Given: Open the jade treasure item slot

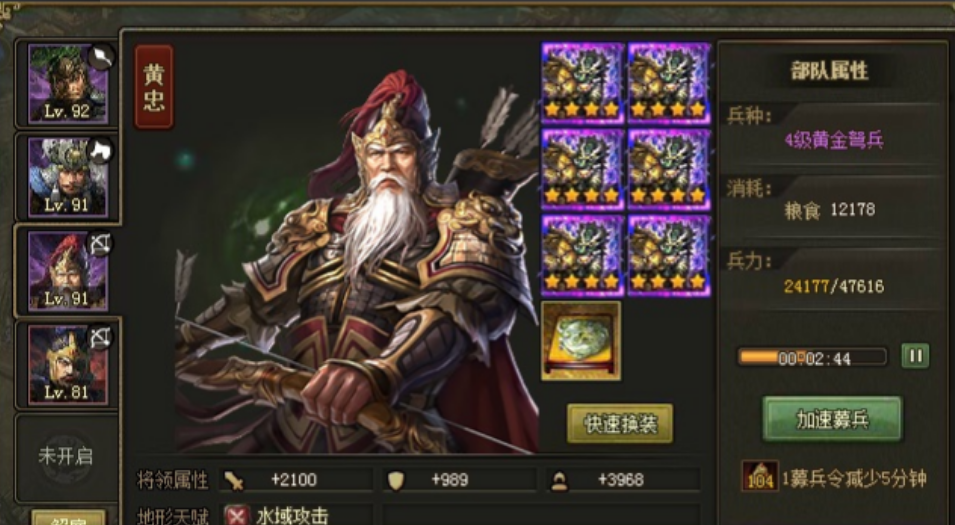Looking at the screenshot, I should point(581,340).
